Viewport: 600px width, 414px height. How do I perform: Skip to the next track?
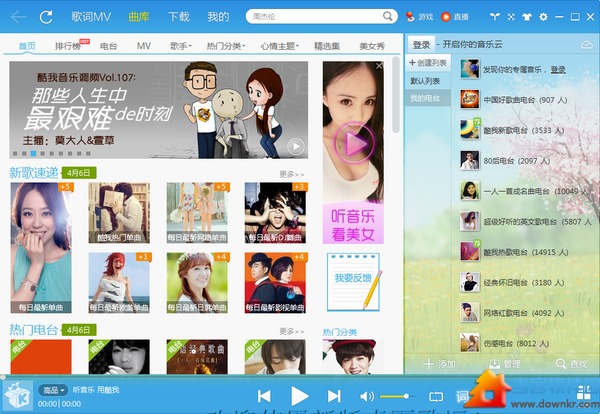point(334,396)
